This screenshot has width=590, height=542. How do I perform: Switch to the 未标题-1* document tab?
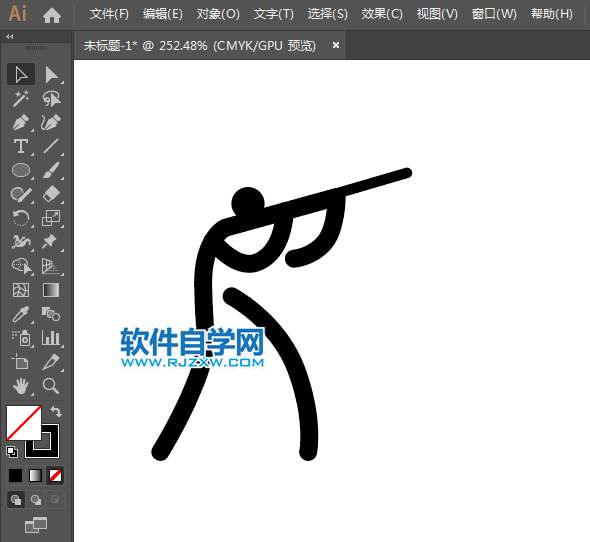(199, 46)
